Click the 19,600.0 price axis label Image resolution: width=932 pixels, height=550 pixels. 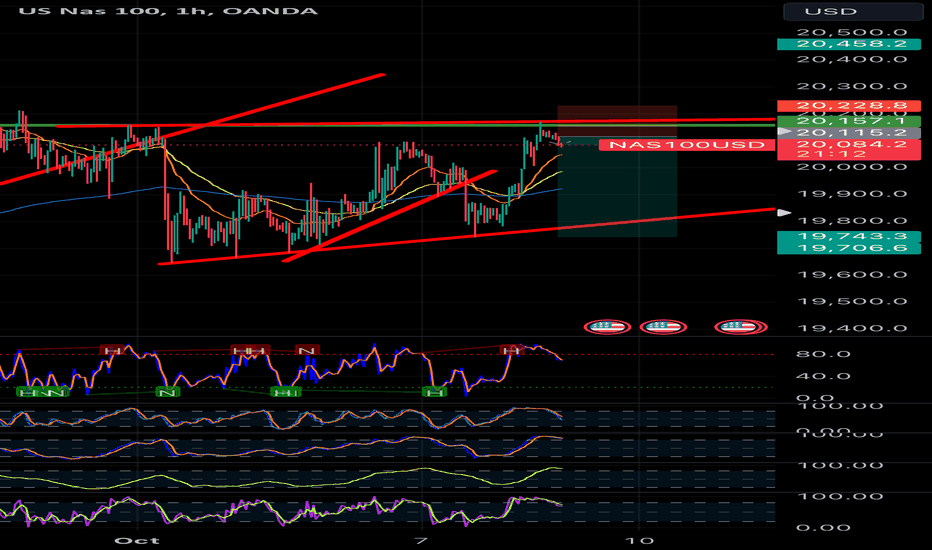pyautogui.click(x=852, y=275)
